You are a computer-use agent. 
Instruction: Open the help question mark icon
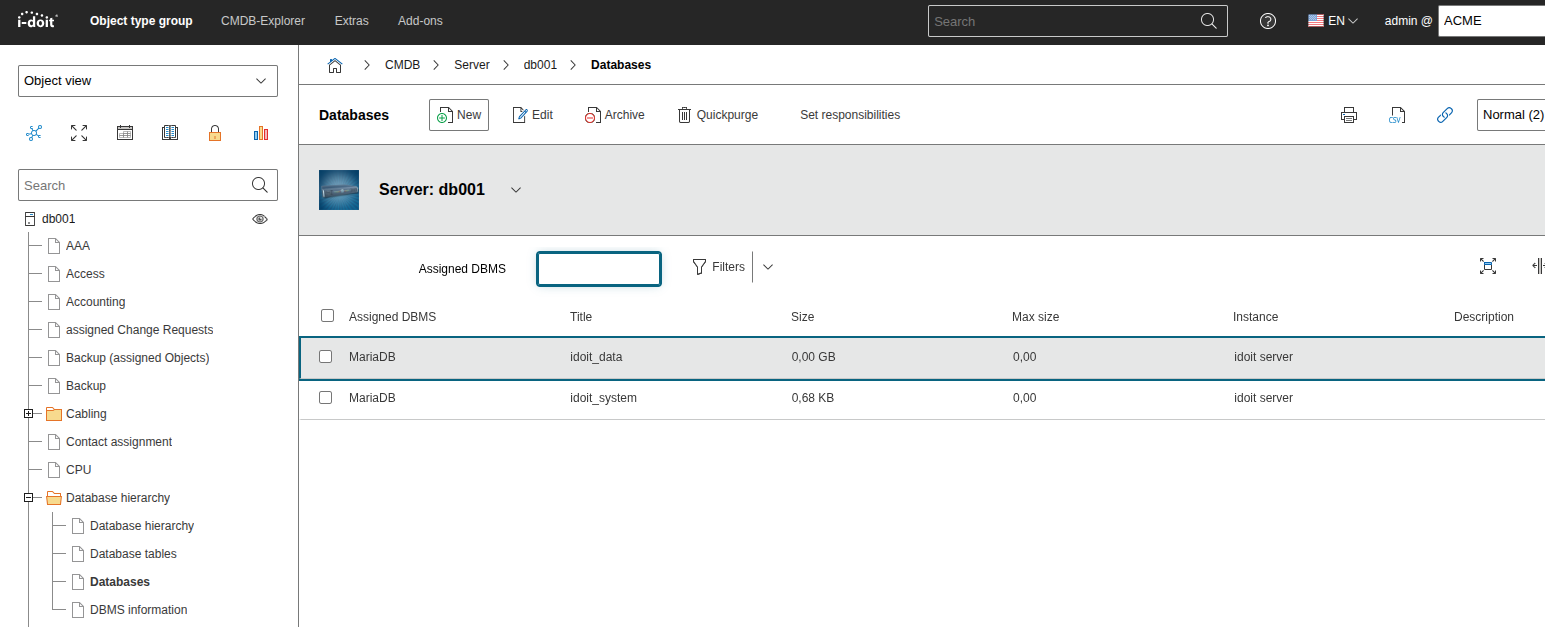1268,21
